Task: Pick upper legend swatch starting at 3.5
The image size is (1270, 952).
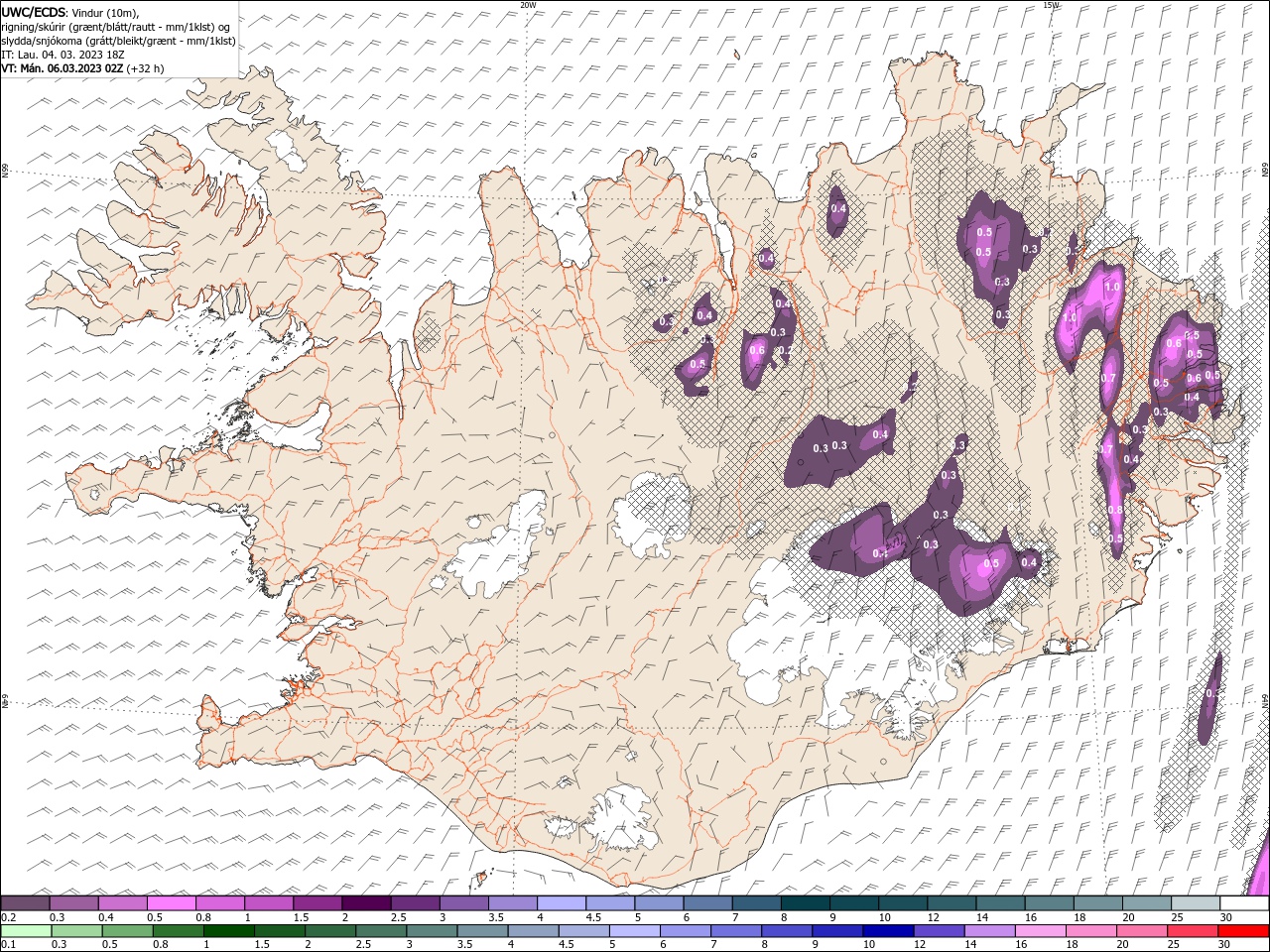Action: pos(513,903)
